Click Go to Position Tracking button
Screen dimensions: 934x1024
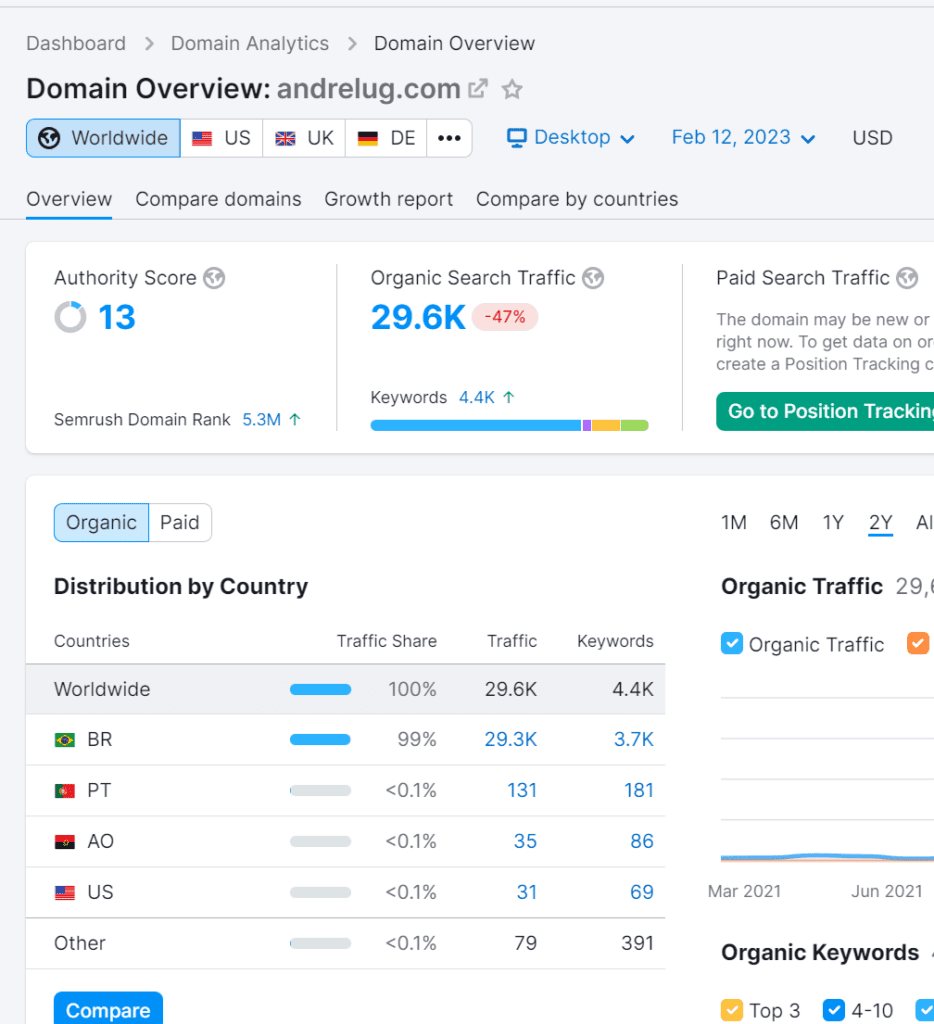coord(825,411)
